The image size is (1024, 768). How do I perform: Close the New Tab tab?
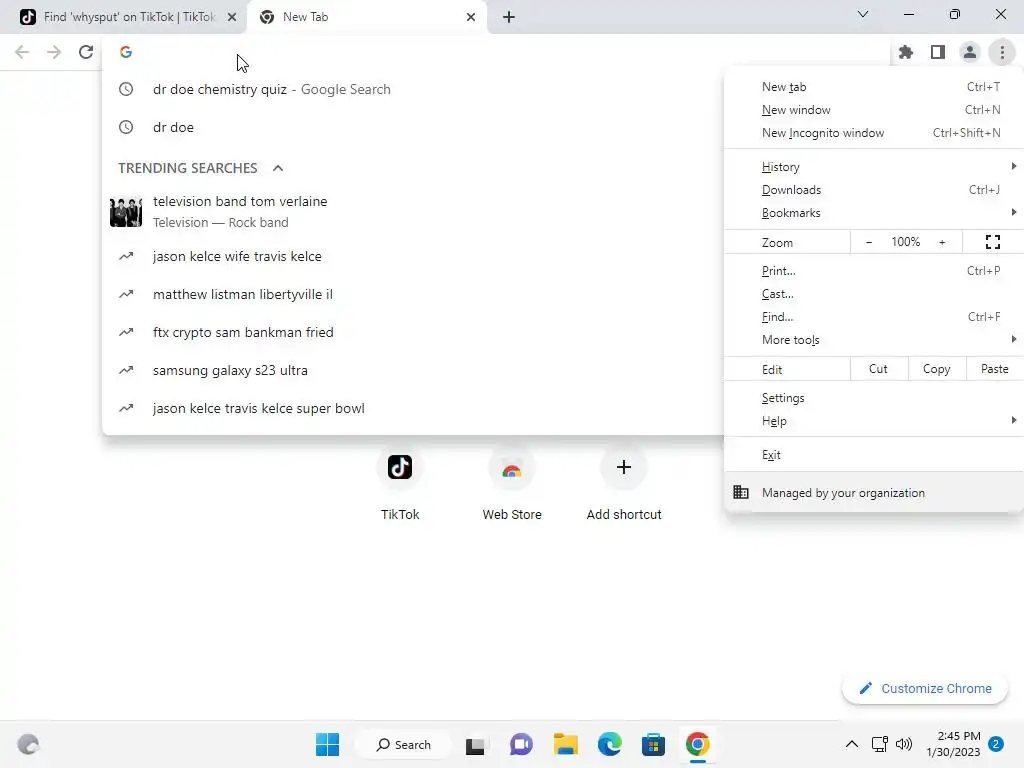point(471,17)
